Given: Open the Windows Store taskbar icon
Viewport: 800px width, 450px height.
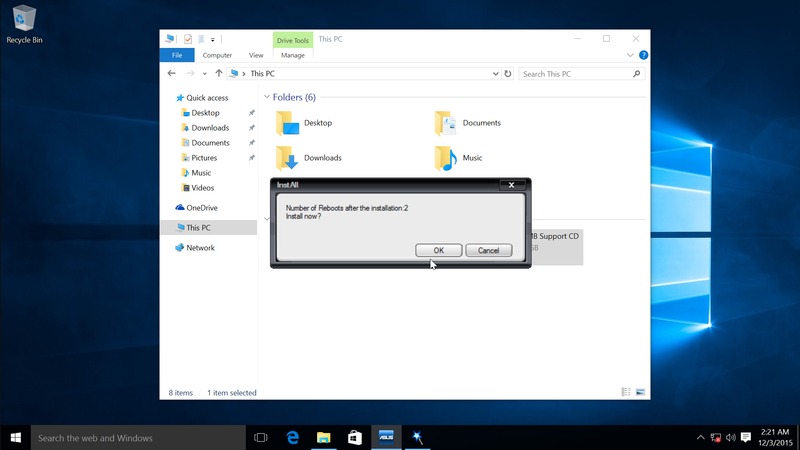Looking at the screenshot, I should tap(354, 437).
